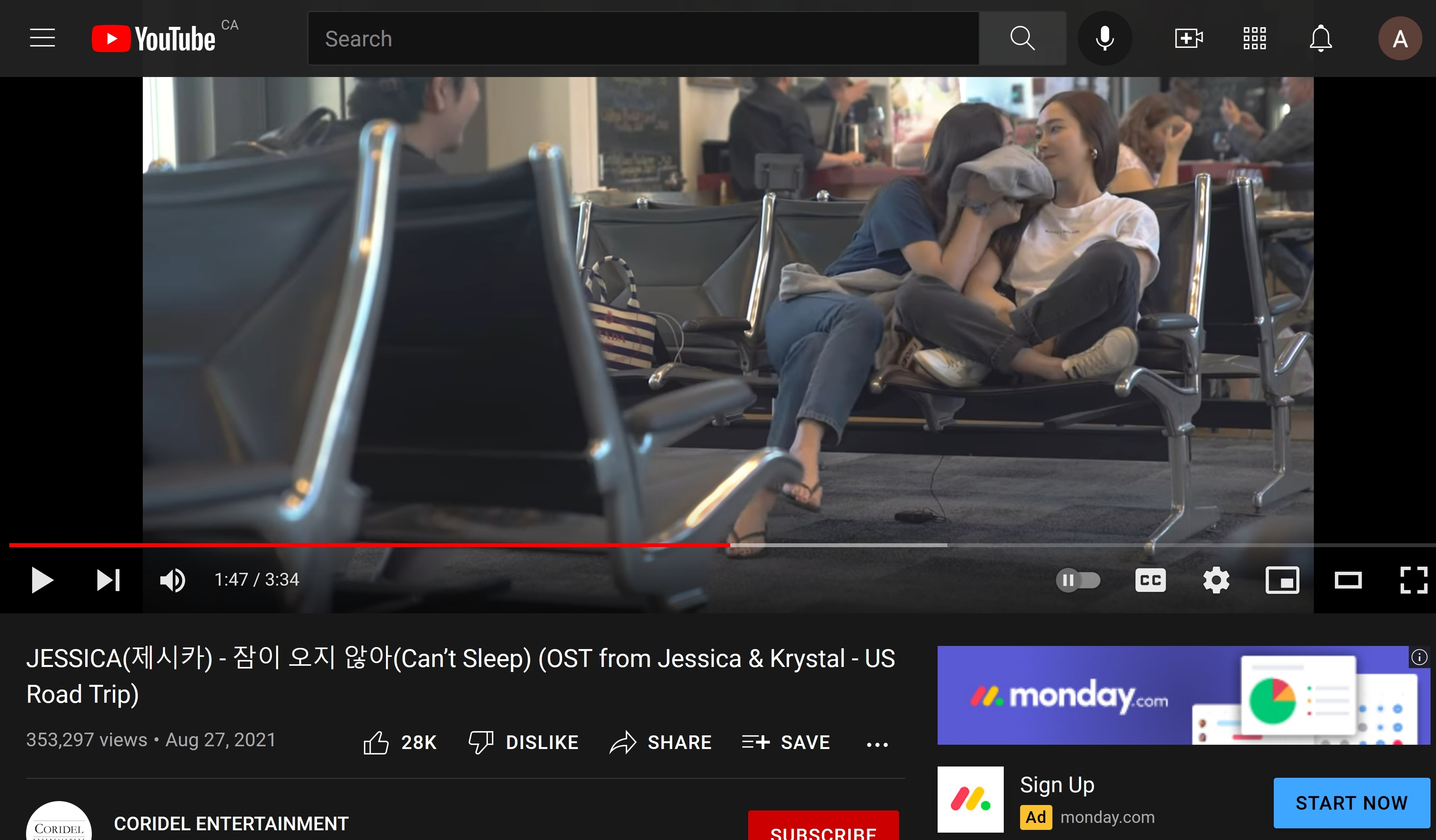Click the YouTube home logo
1436x840 pixels.
[154, 39]
